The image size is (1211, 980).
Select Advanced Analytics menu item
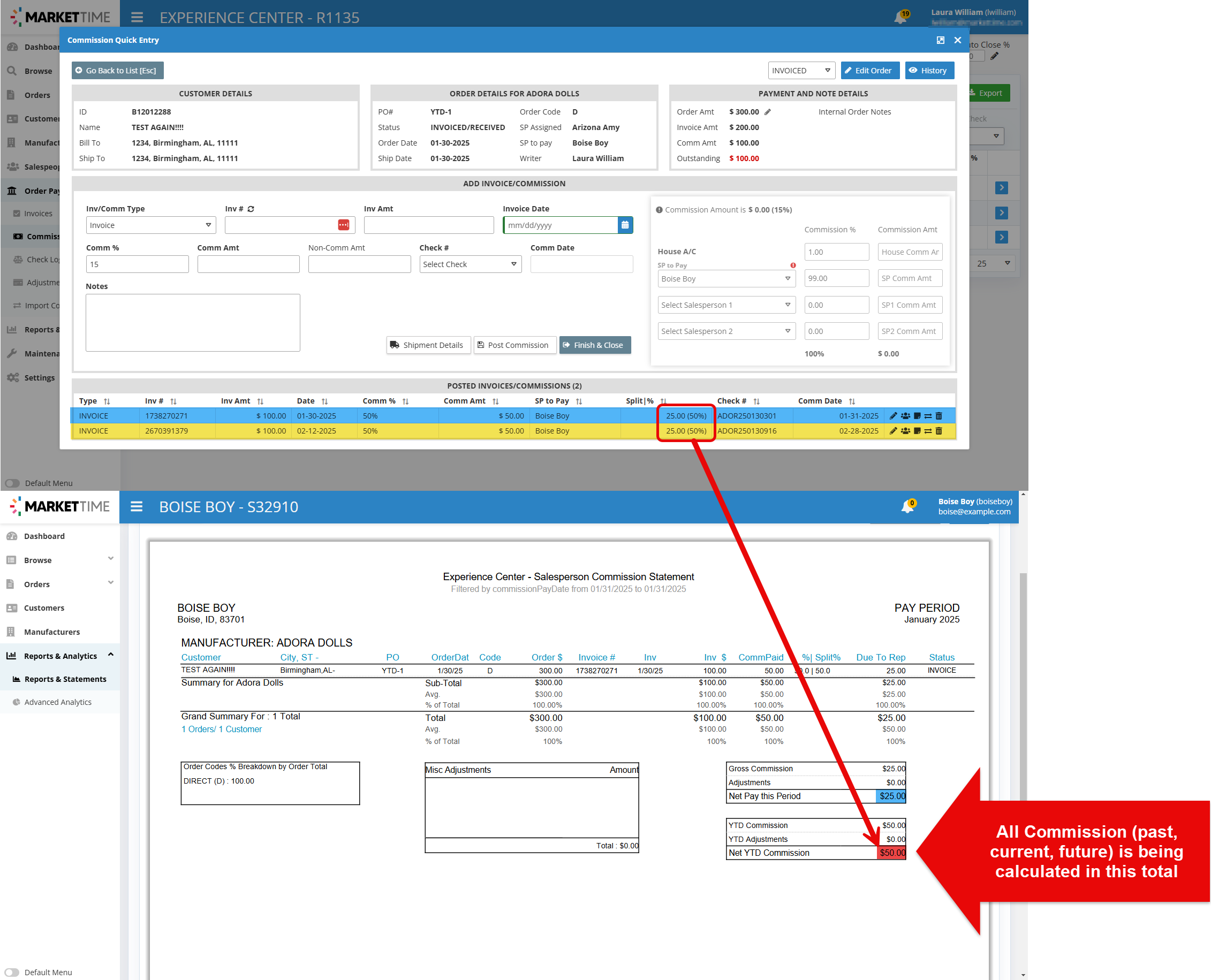pos(58,702)
